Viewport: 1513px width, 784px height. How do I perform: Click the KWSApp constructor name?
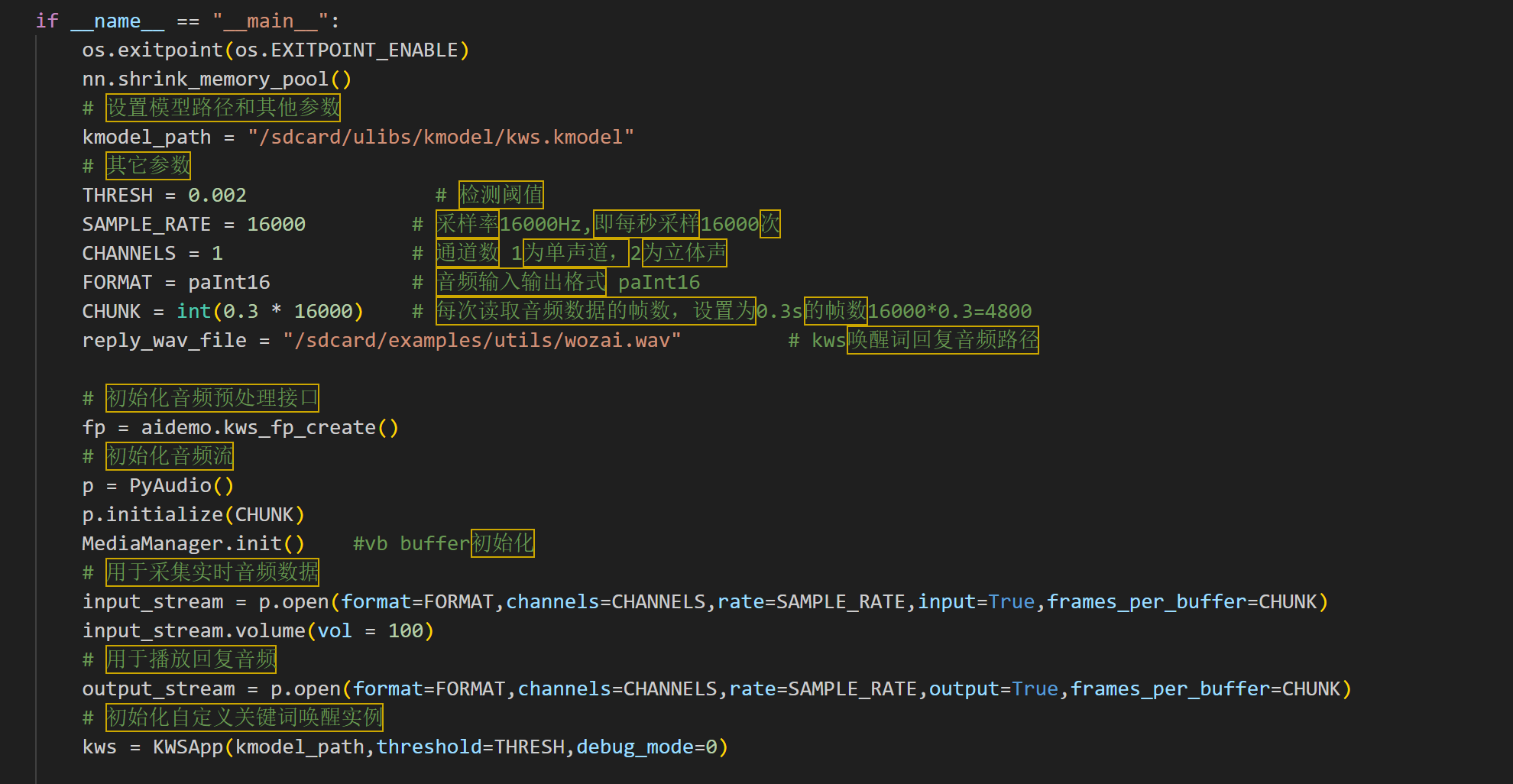[188, 747]
